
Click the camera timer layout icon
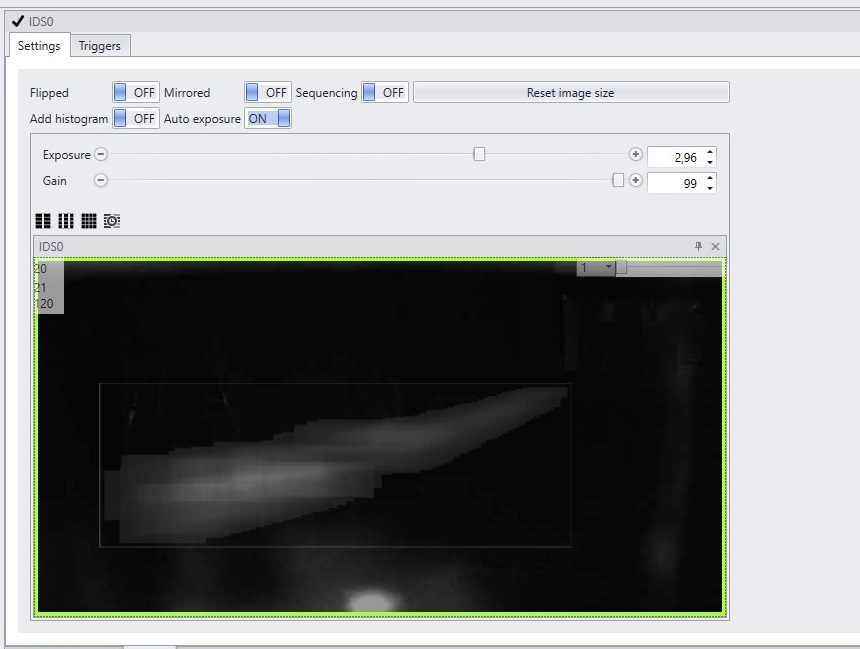pyautogui.click(x=112, y=221)
